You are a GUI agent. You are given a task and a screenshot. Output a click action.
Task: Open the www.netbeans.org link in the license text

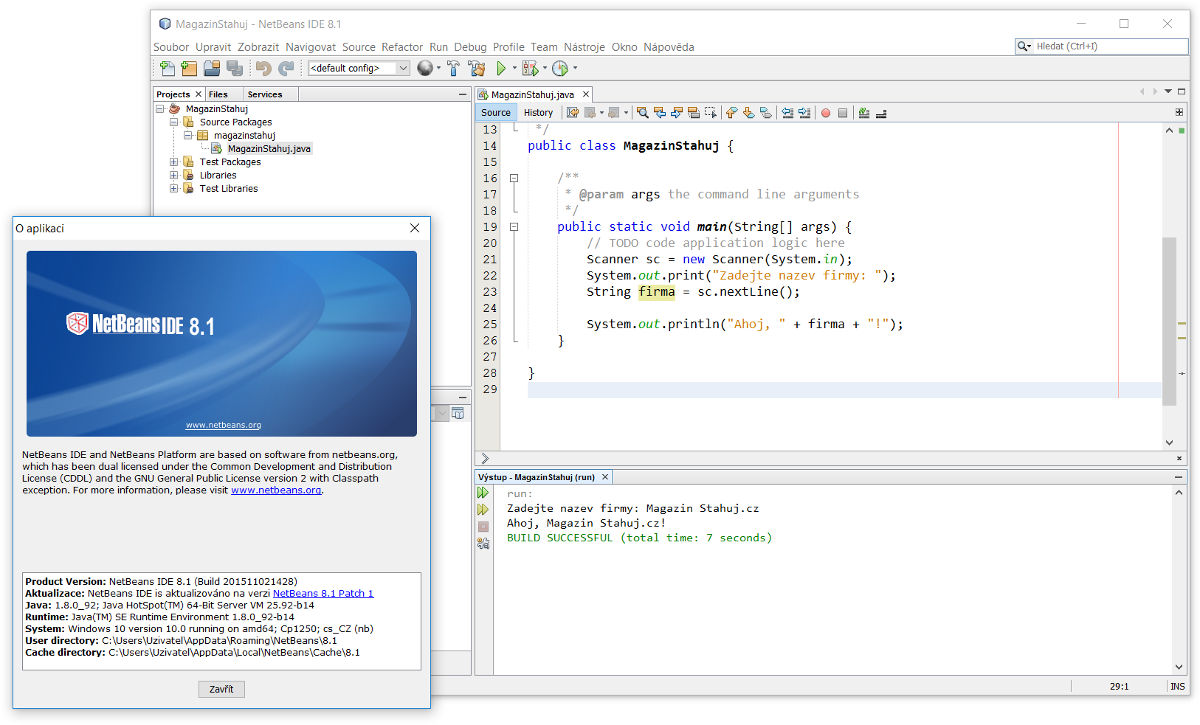276,490
